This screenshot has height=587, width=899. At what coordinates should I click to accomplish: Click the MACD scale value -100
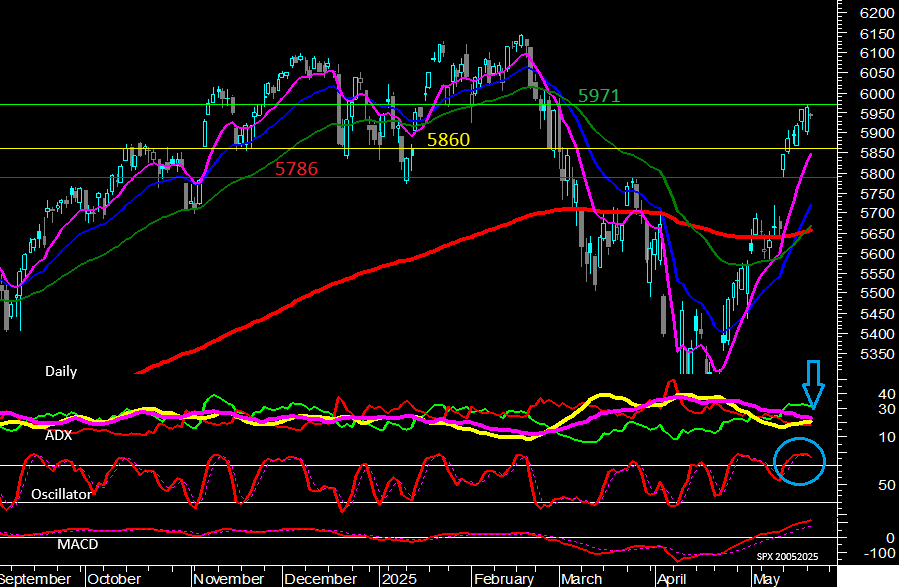[882, 553]
